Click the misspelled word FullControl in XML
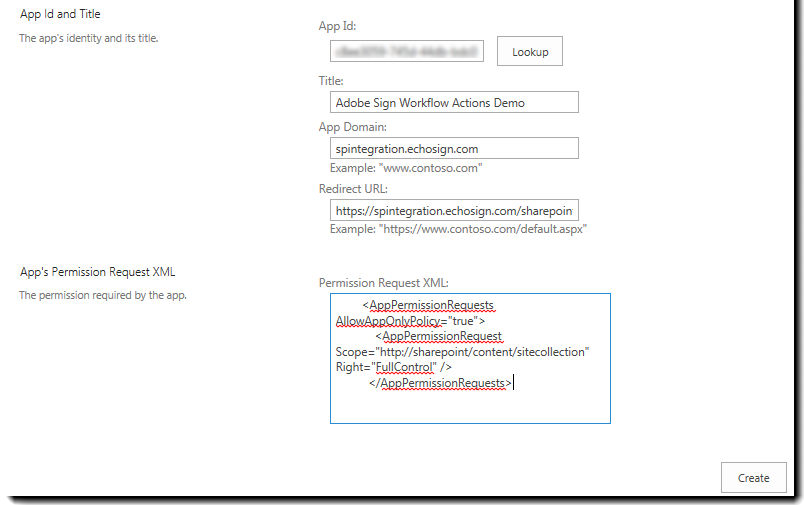The image size is (804, 505). [x=406, y=367]
